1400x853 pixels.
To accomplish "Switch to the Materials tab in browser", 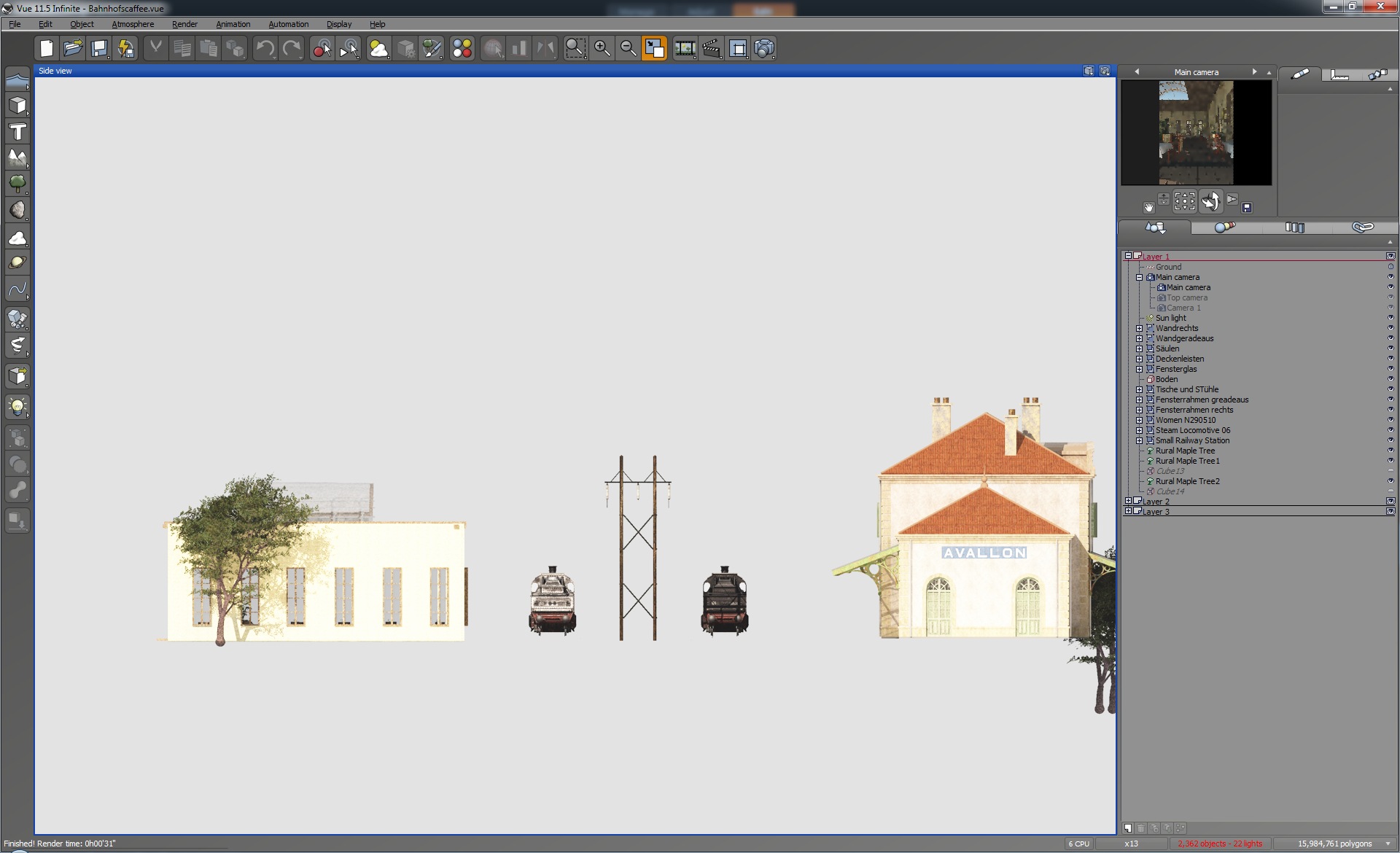I will pos(1224,227).
